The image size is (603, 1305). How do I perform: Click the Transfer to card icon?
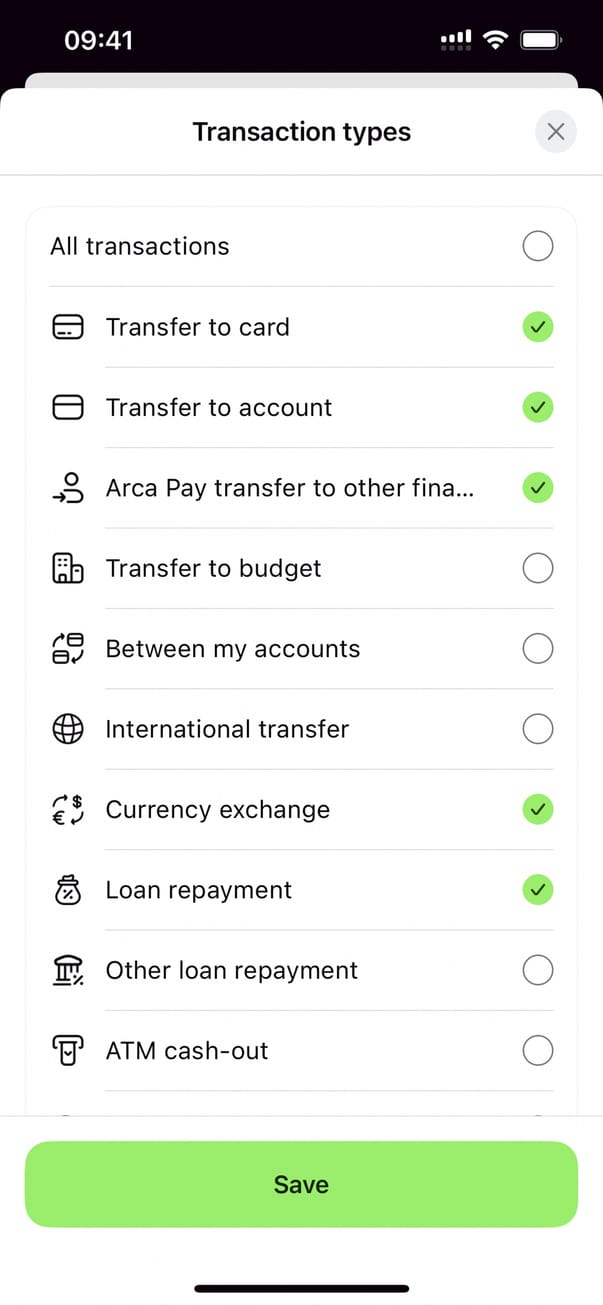68,327
